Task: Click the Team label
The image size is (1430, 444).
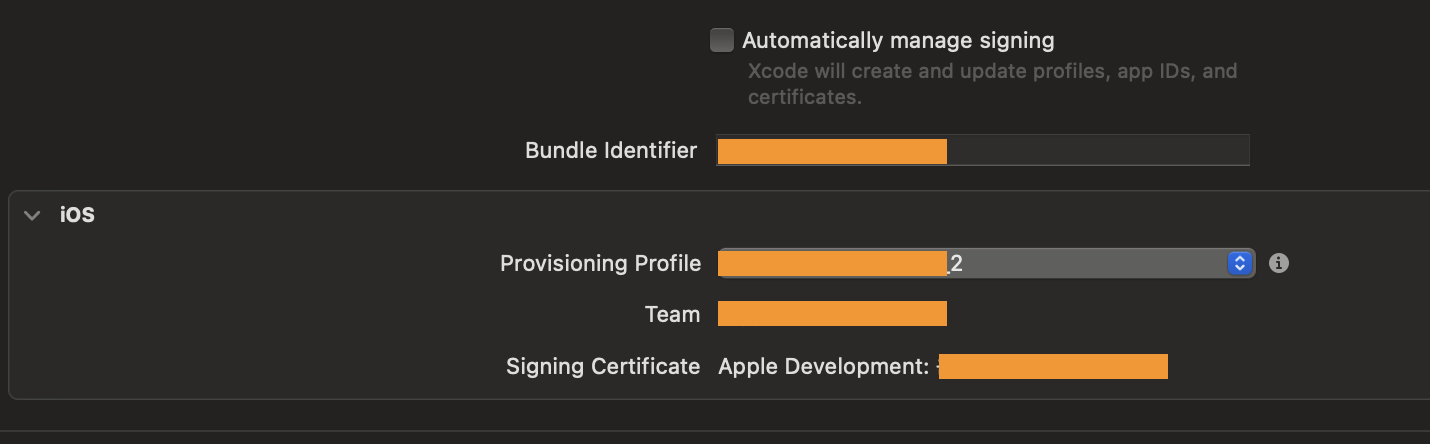Action: (x=672, y=315)
